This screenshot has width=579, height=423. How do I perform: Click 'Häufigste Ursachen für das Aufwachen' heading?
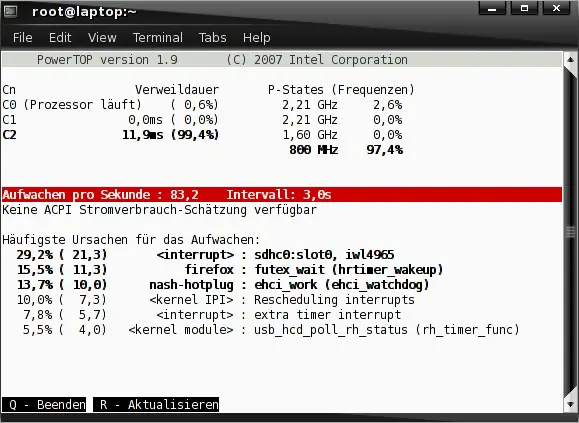coord(131,240)
